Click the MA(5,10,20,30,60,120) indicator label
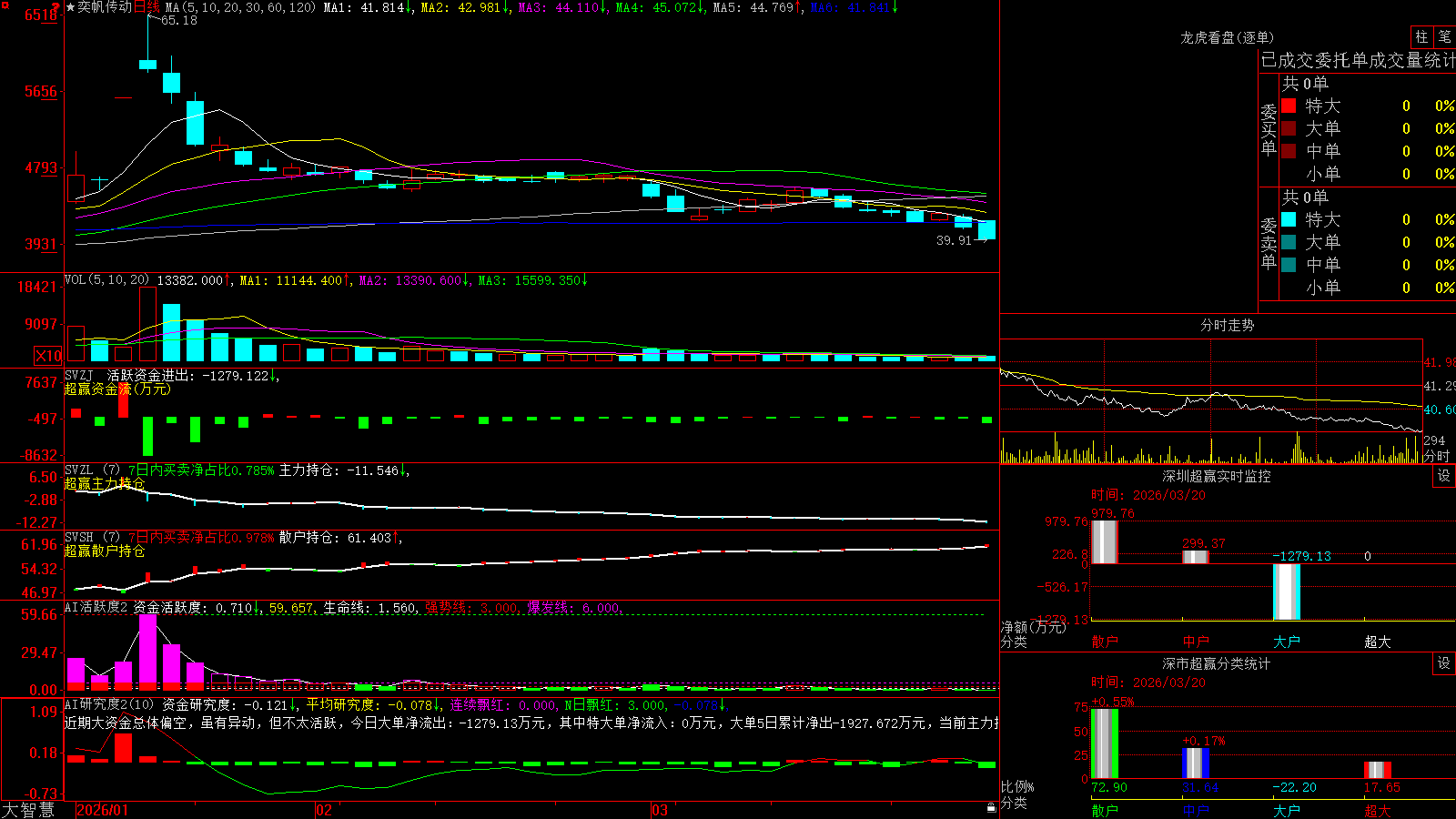1456x819 pixels. tap(240, 7)
